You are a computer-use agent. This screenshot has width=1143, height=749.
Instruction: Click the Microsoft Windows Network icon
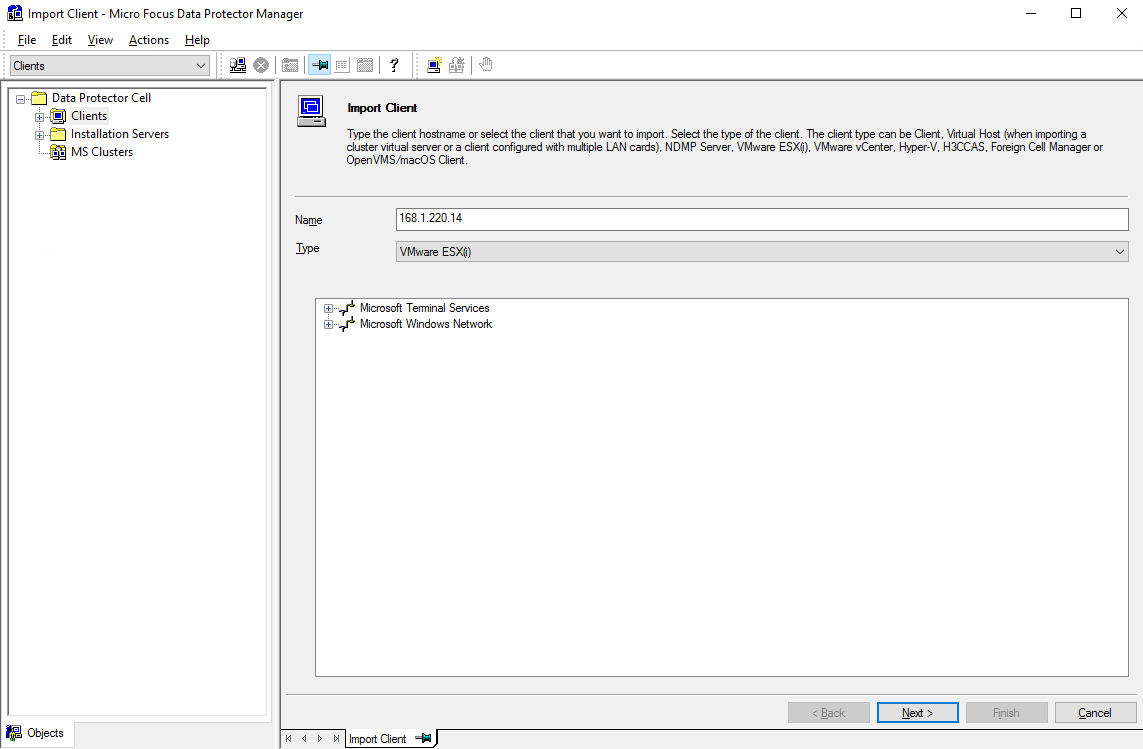click(x=347, y=324)
